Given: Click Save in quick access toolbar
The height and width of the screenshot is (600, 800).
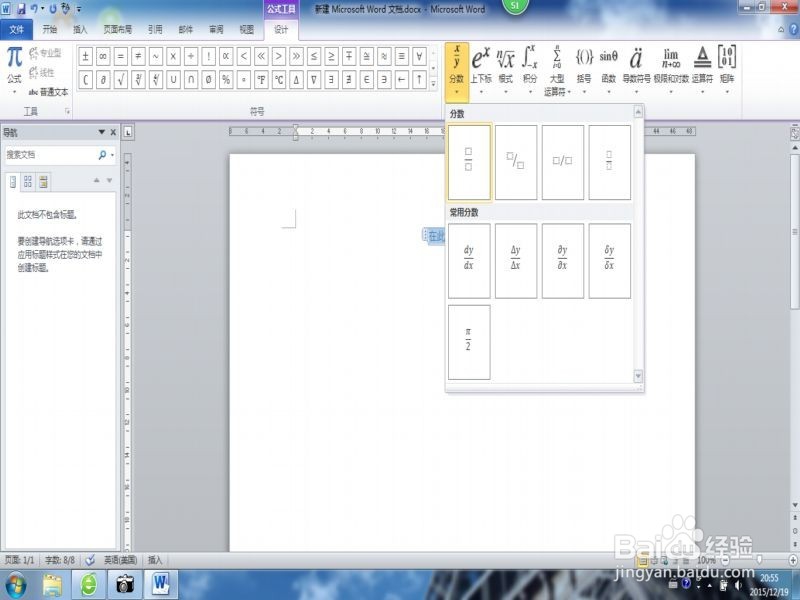Looking at the screenshot, I should [21, 9].
